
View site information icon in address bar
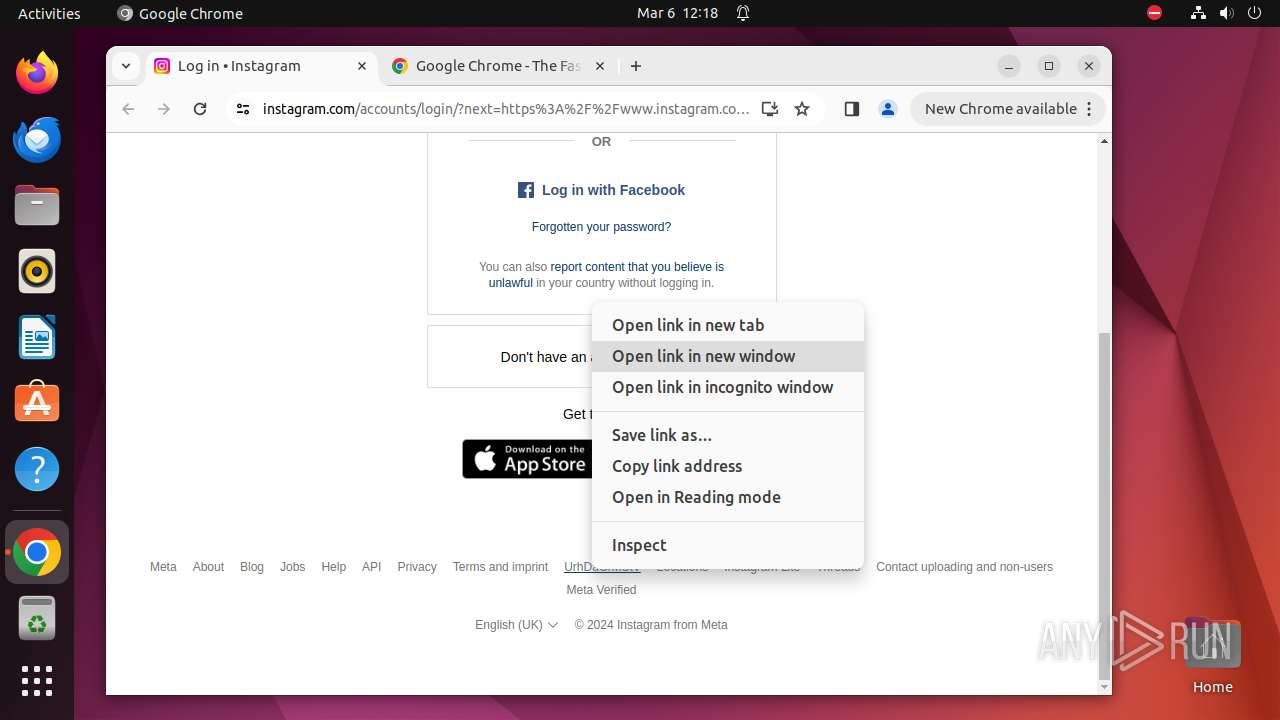click(x=242, y=109)
